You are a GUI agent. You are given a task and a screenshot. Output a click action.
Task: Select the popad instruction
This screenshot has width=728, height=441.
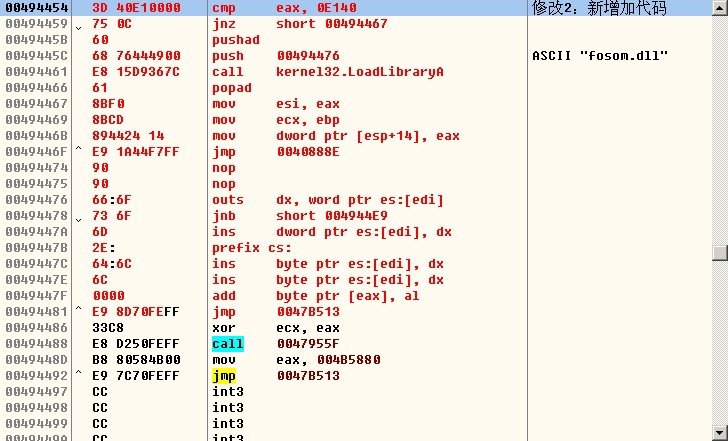coord(232,88)
